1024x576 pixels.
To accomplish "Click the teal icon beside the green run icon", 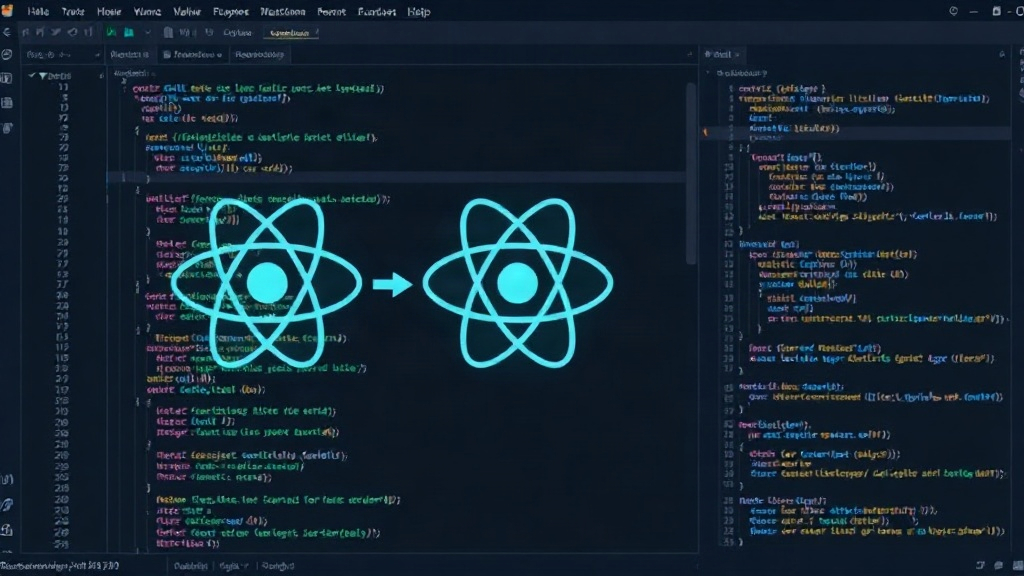I will (129, 32).
